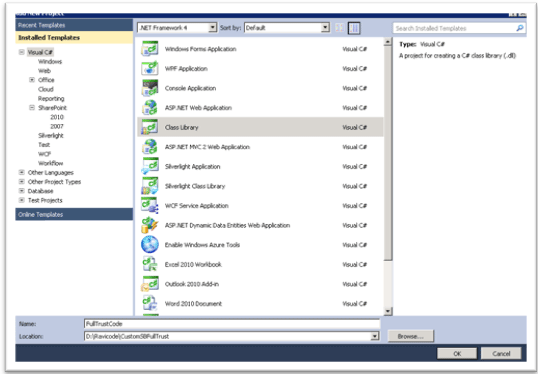
Task: Click 'Word 2010 Document' text
Action: [x=193, y=303]
